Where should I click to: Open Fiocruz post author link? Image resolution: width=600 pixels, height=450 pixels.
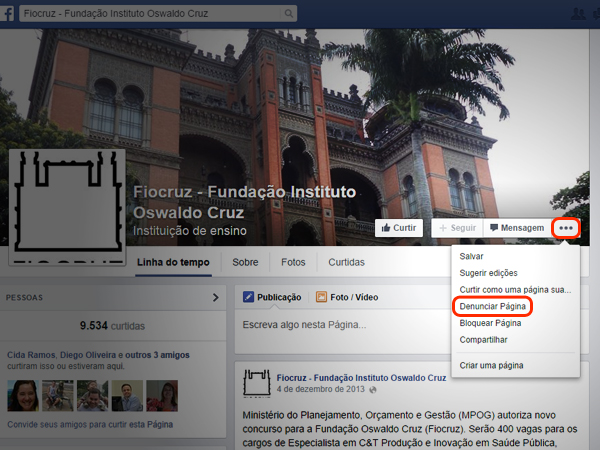coord(361,378)
